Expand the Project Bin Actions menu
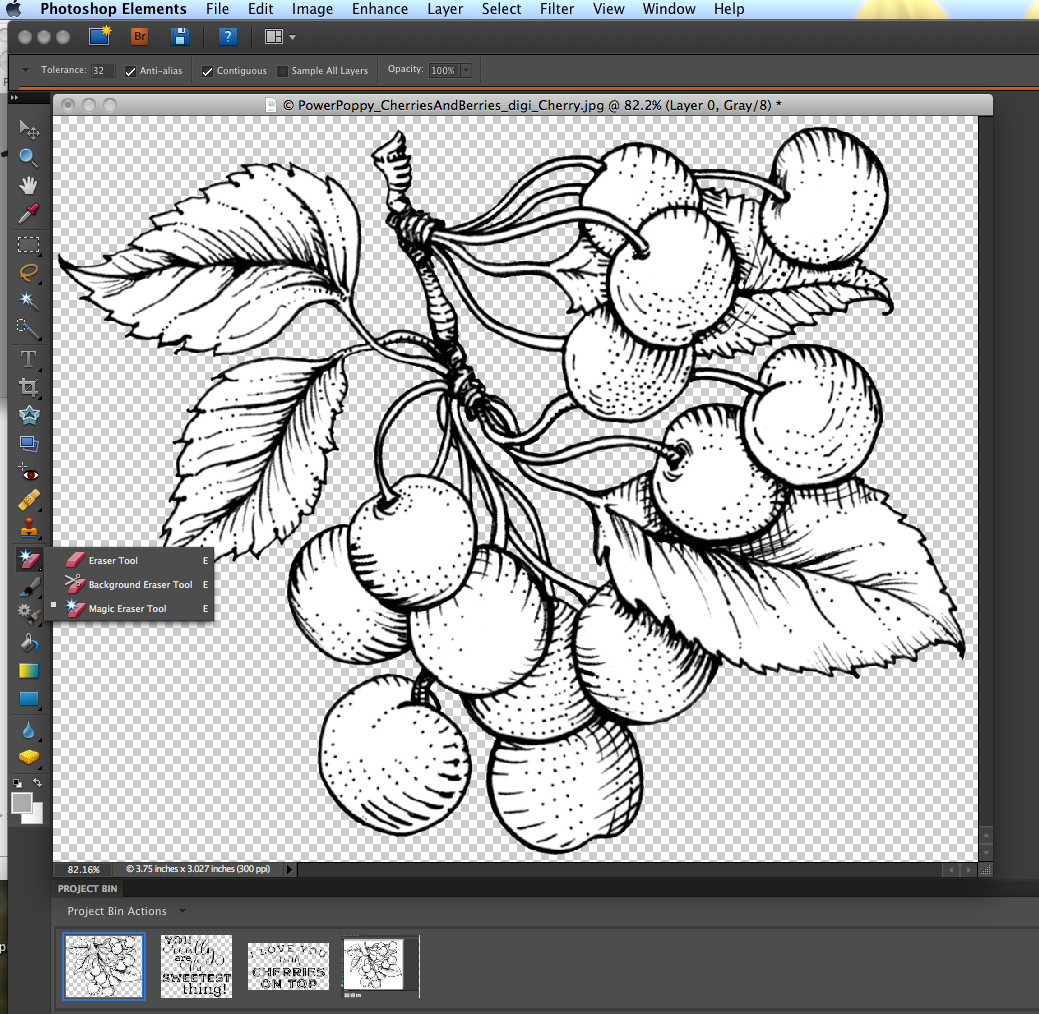The height and width of the screenshot is (1014, 1039). [x=181, y=911]
